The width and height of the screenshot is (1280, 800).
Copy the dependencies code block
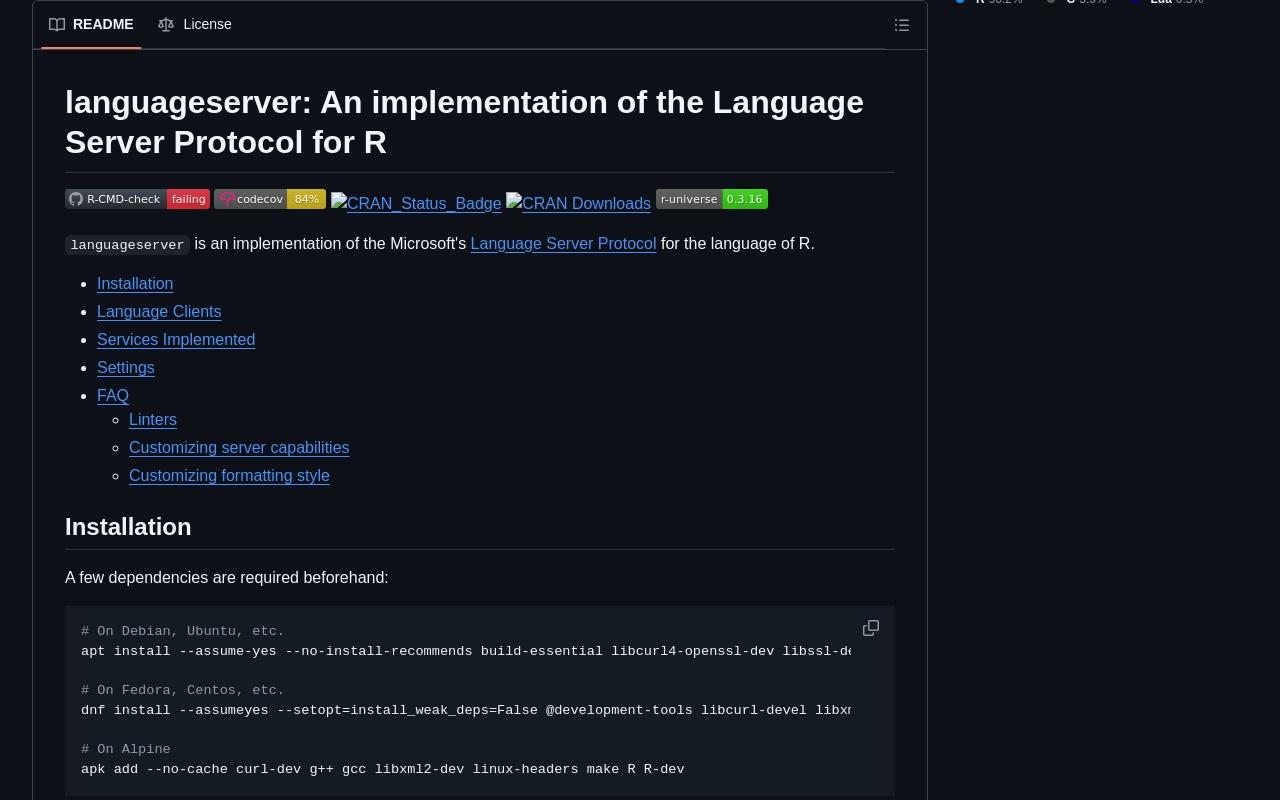871,628
